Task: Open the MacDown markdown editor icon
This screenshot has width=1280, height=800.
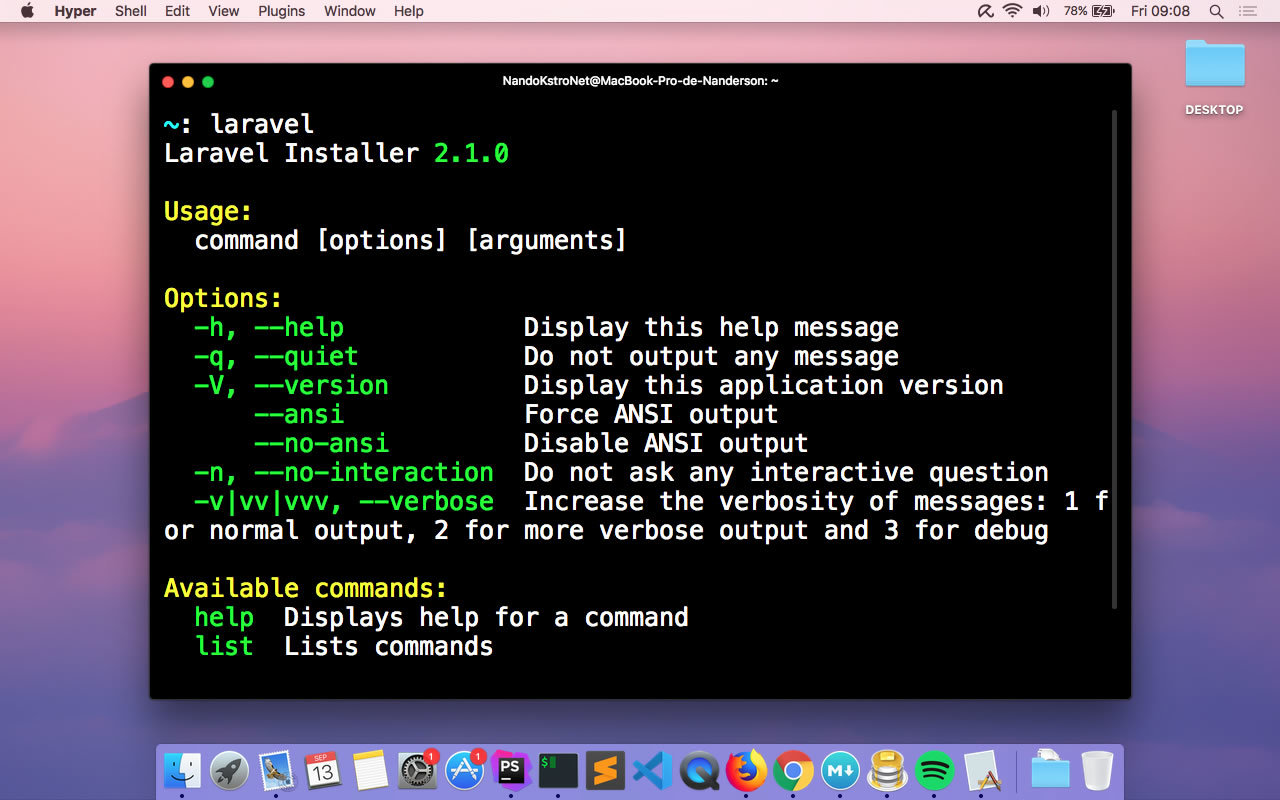Action: point(840,771)
